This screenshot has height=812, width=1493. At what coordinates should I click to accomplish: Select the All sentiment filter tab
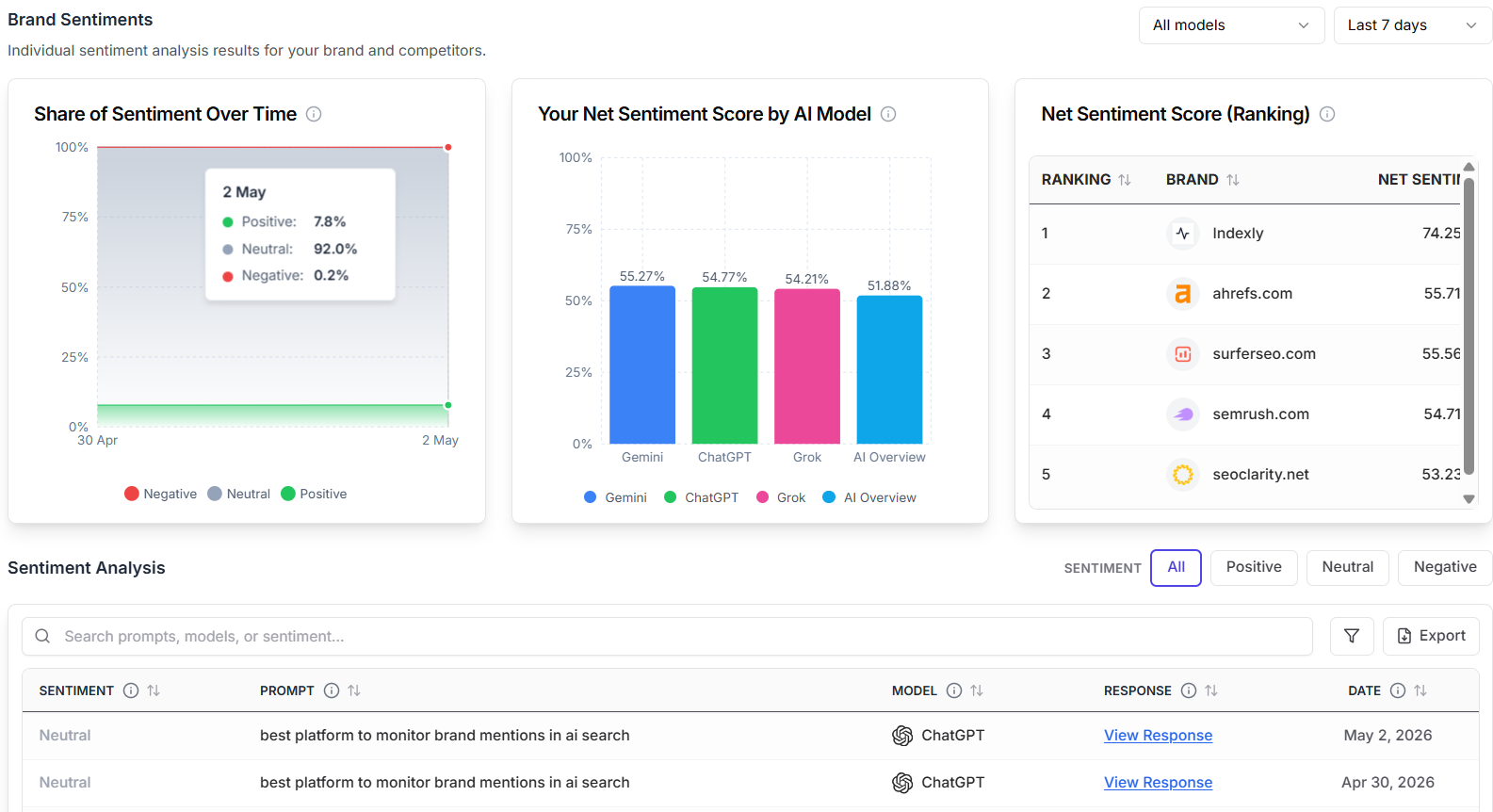(x=1176, y=567)
